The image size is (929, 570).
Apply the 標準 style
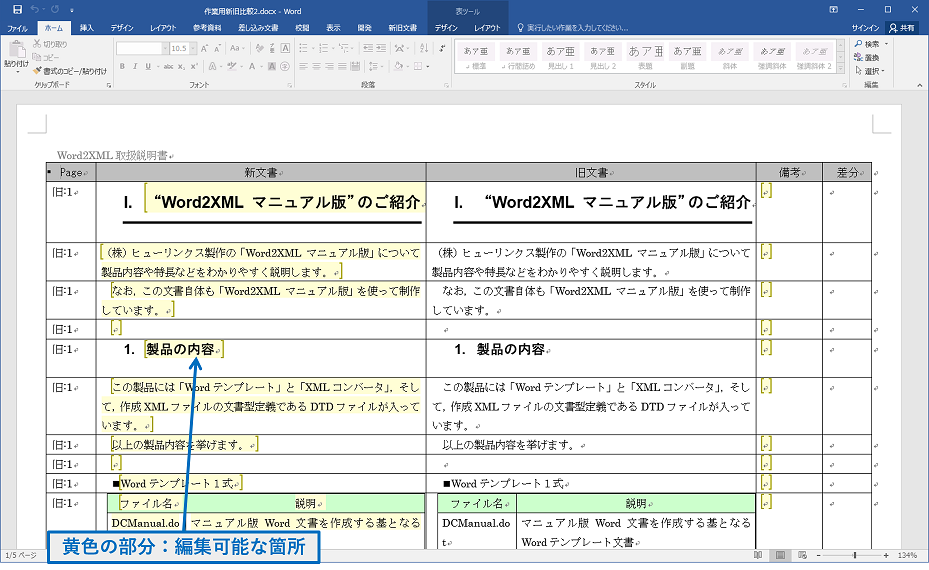[x=476, y=57]
